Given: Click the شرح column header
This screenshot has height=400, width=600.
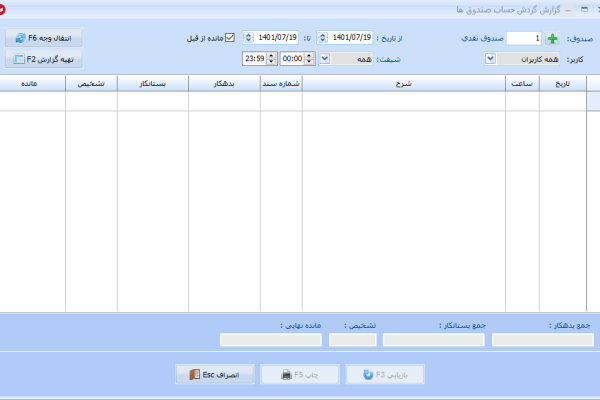Looking at the screenshot, I should (x=404, y=83).
